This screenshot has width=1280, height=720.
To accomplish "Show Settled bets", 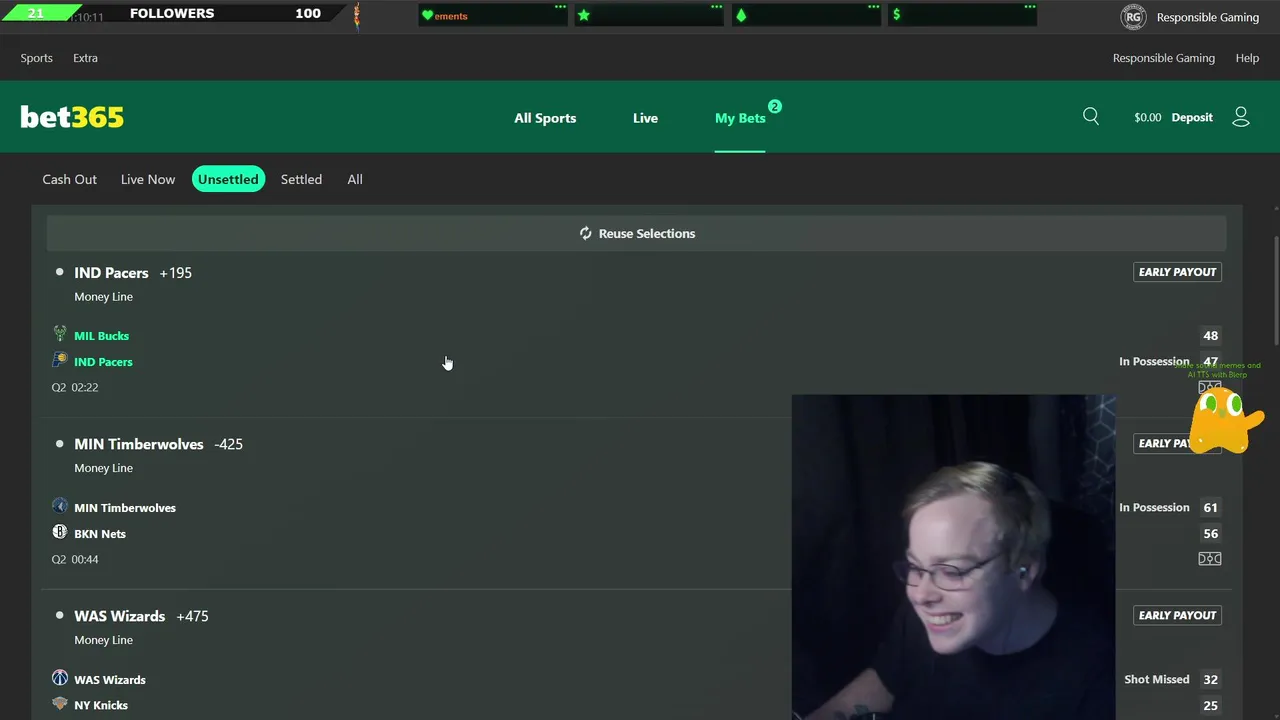I will click(x=301, y=179).
